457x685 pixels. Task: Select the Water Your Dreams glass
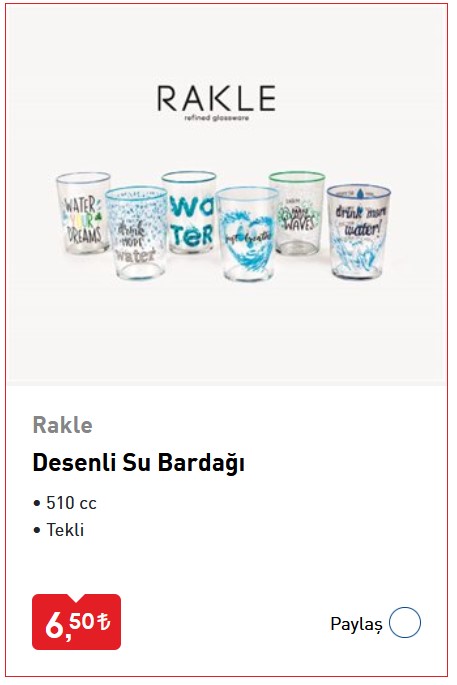83,213
